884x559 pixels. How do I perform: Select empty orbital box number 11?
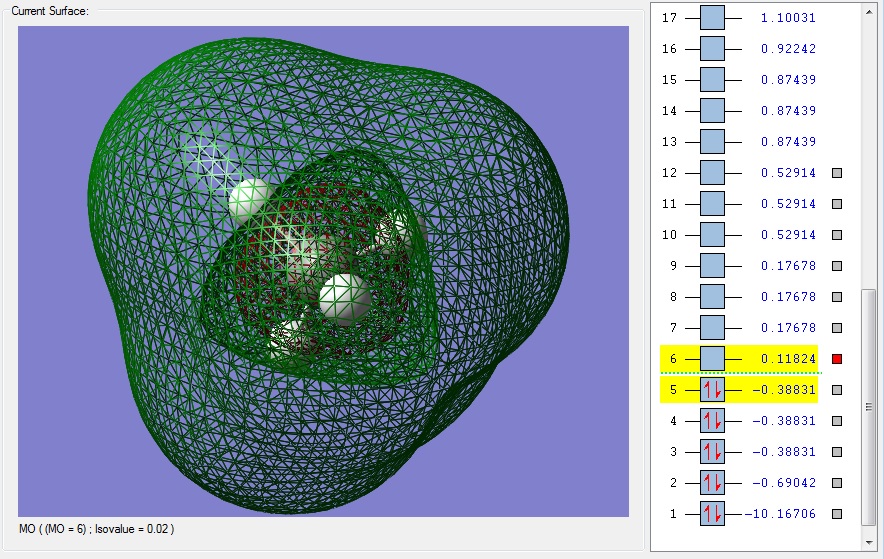coord(713,204)
